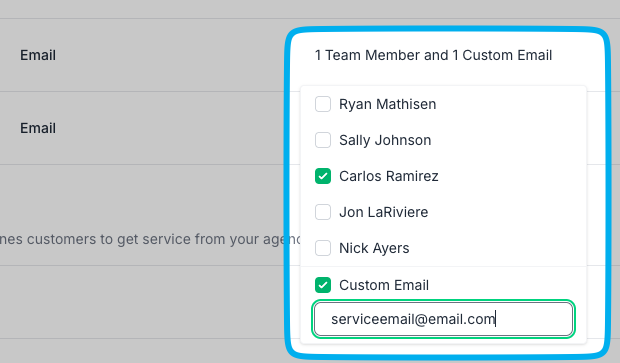Uncheck the green Carlos Ramirez checkbox
620x363 pixels.
[x=323, y=176]
